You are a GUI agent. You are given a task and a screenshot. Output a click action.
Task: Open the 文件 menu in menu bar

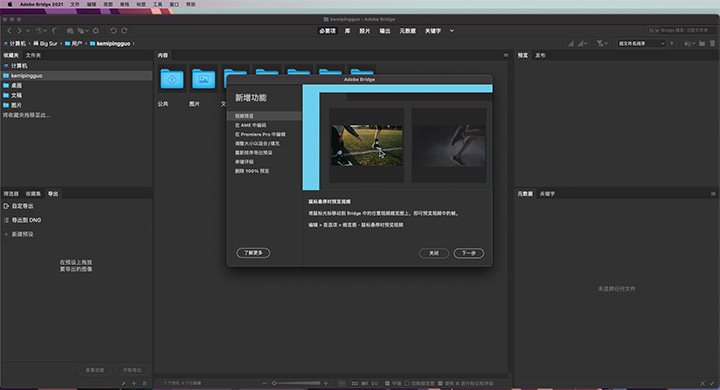(x=75, y=4)
